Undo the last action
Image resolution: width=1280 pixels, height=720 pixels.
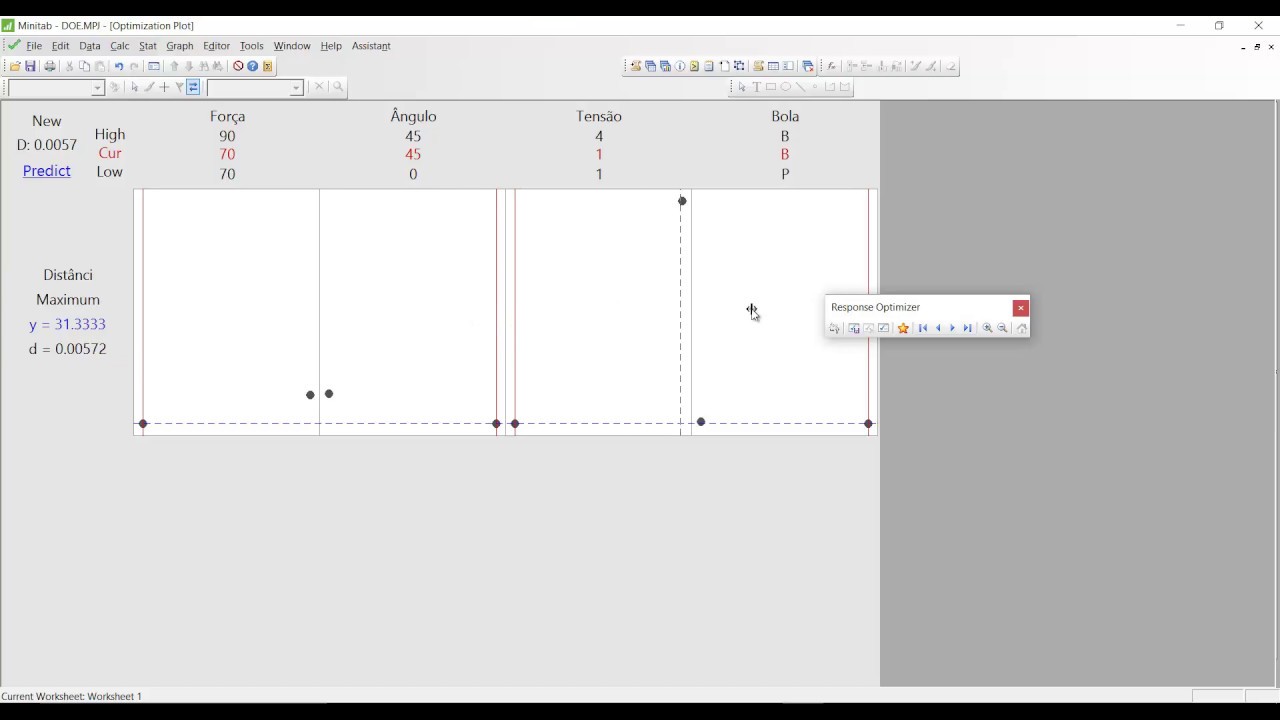(118, 66)
